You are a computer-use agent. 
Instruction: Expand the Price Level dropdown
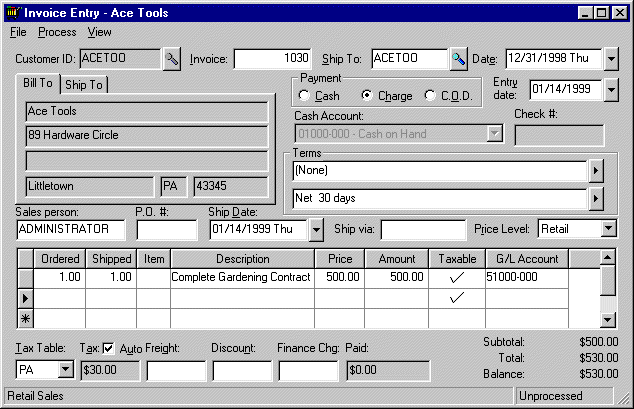coord(610,229)
